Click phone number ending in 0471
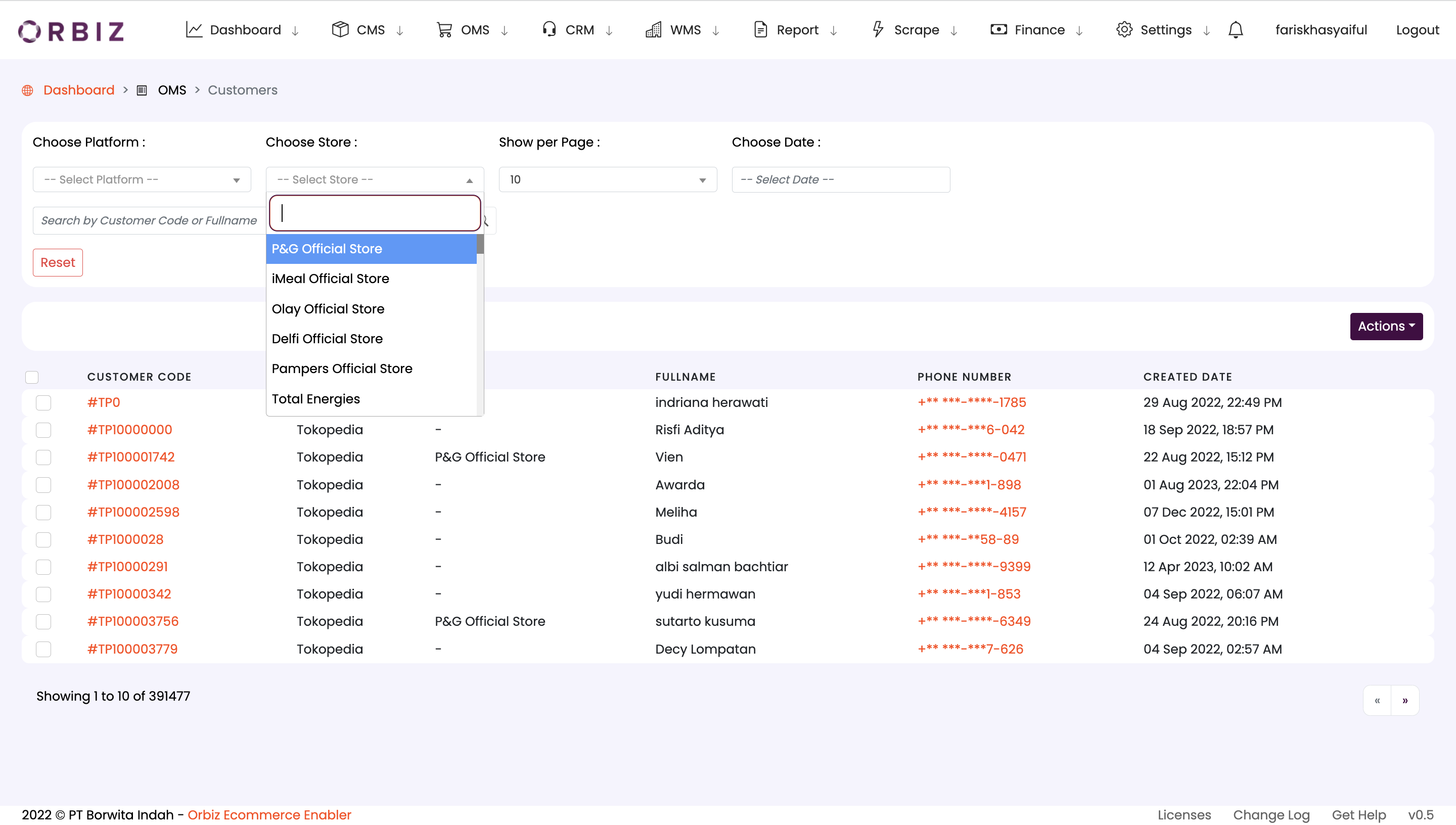This screenshot has height=825, width=1456. [x=972, y=457]
